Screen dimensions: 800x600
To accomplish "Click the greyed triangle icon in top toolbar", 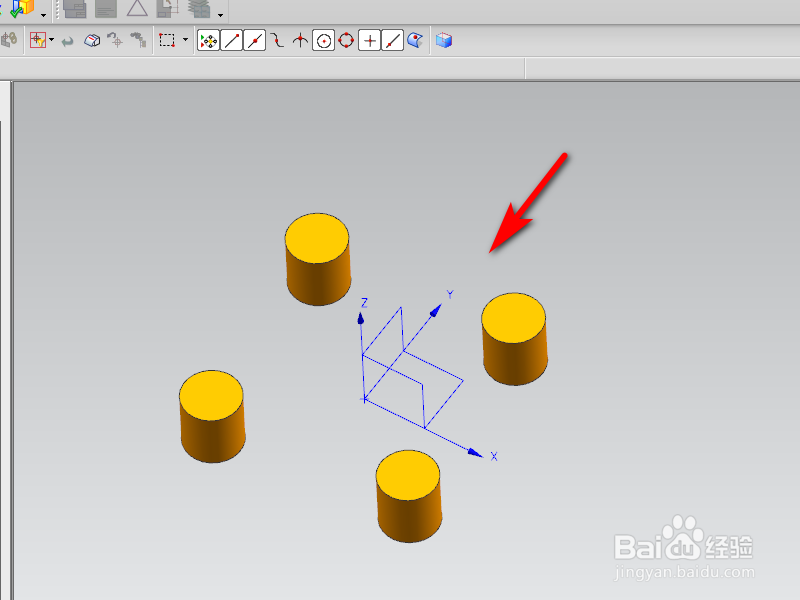I will click(x=137, y=8).
